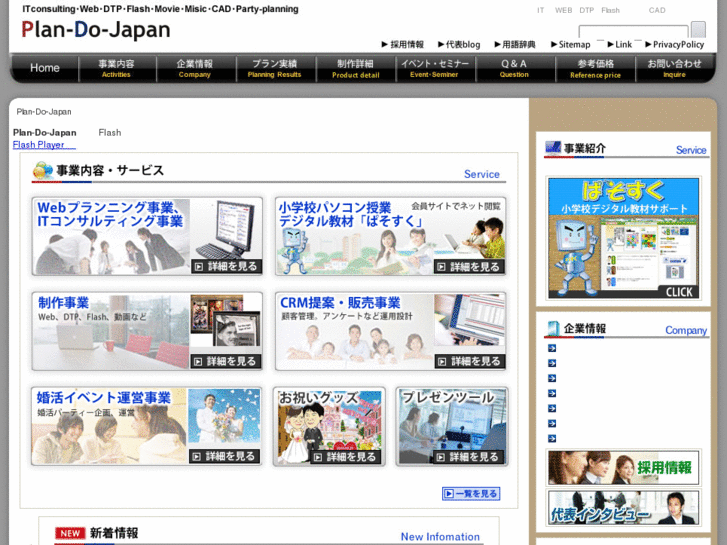The height and width of the screenshot is (545, 727).
Task: Open the 制作事業 card title
Action: point(64,303)
